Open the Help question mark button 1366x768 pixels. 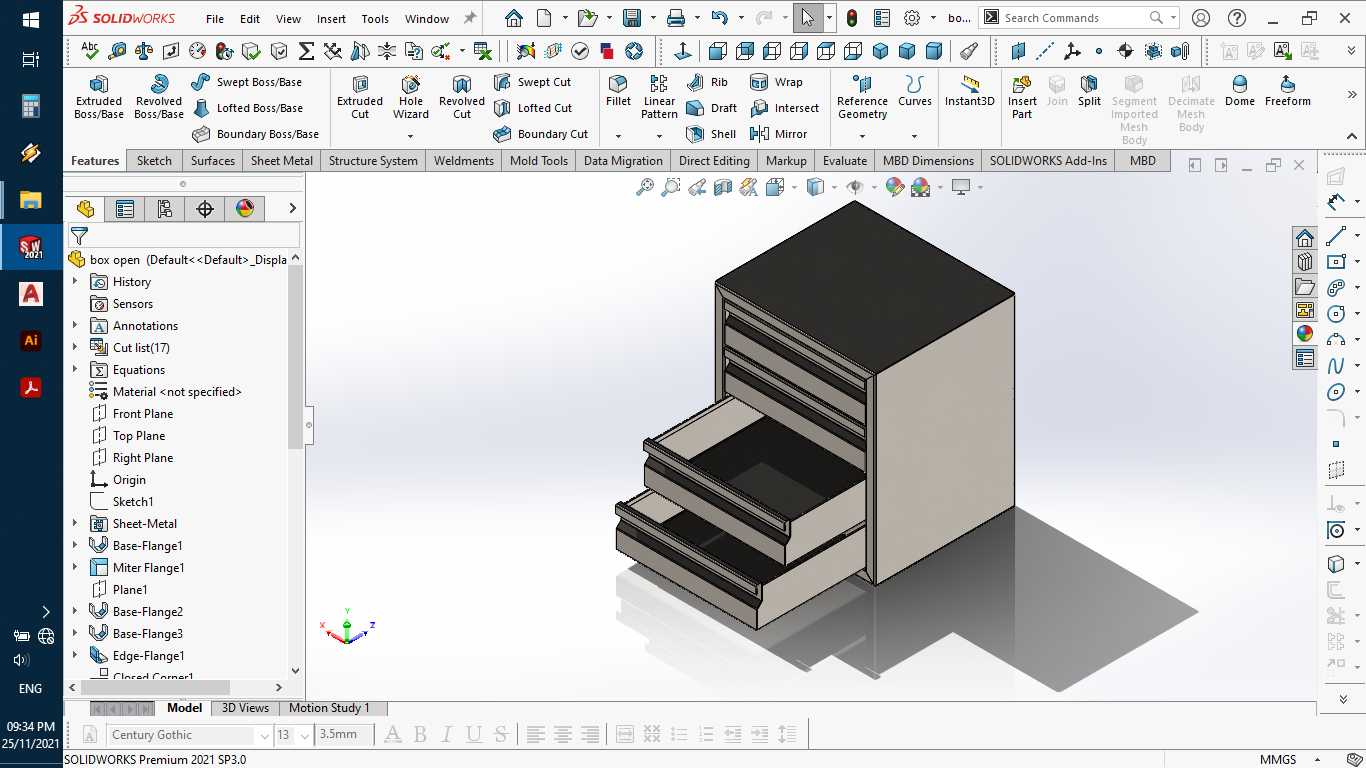tap(1237, 18)
